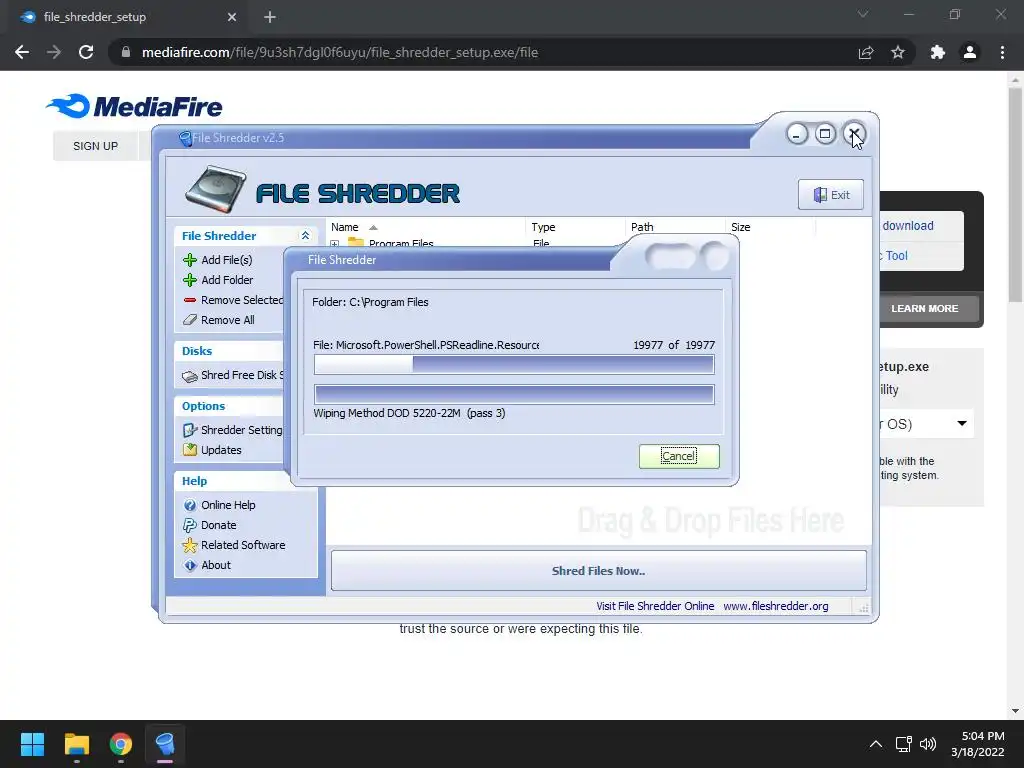This screenshot has height=768, width=1024.
Task: Click the Visit File Shredder Online link
Action: click(x=655, y=606)
